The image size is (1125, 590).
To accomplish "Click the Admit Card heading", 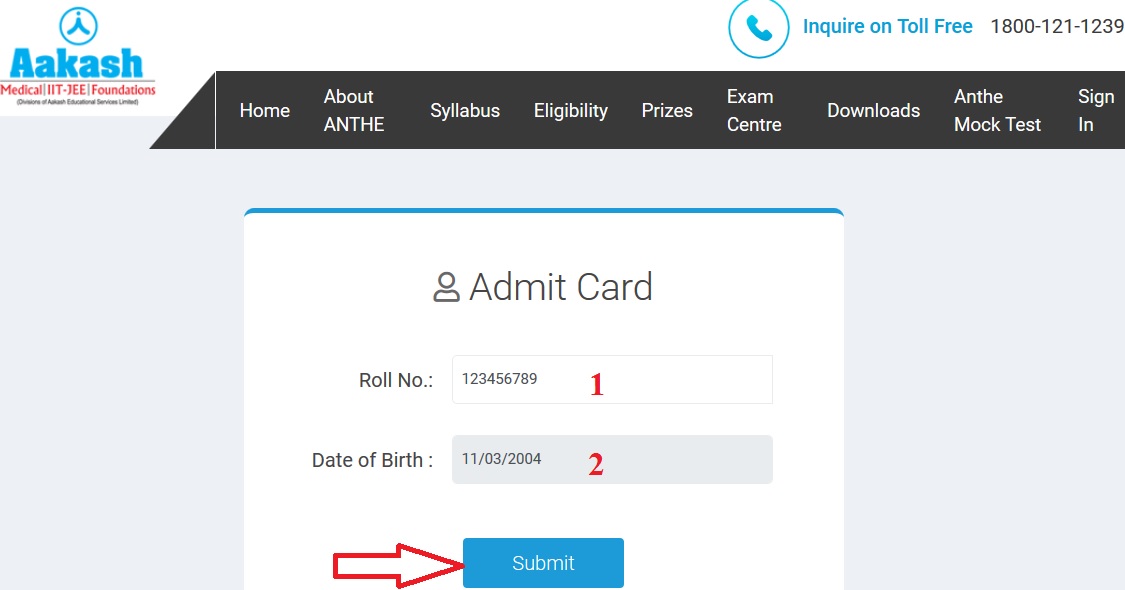I will [560, 288].
